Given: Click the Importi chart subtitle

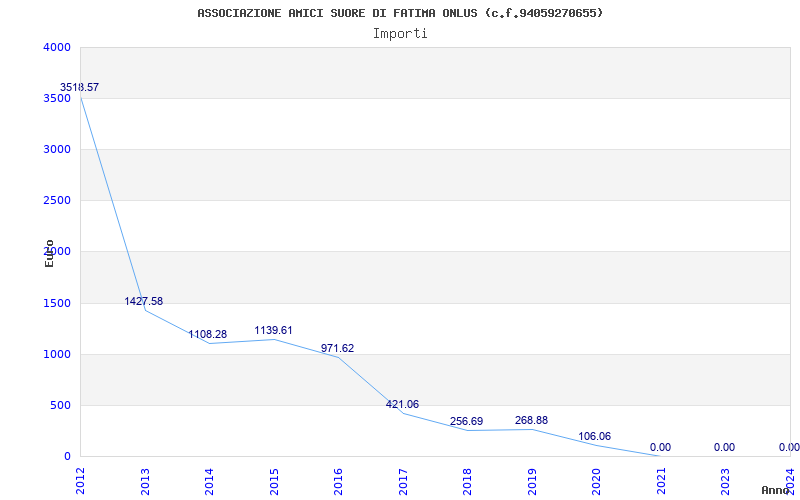Looking at the screenshot, I should [x=400, y=34].
